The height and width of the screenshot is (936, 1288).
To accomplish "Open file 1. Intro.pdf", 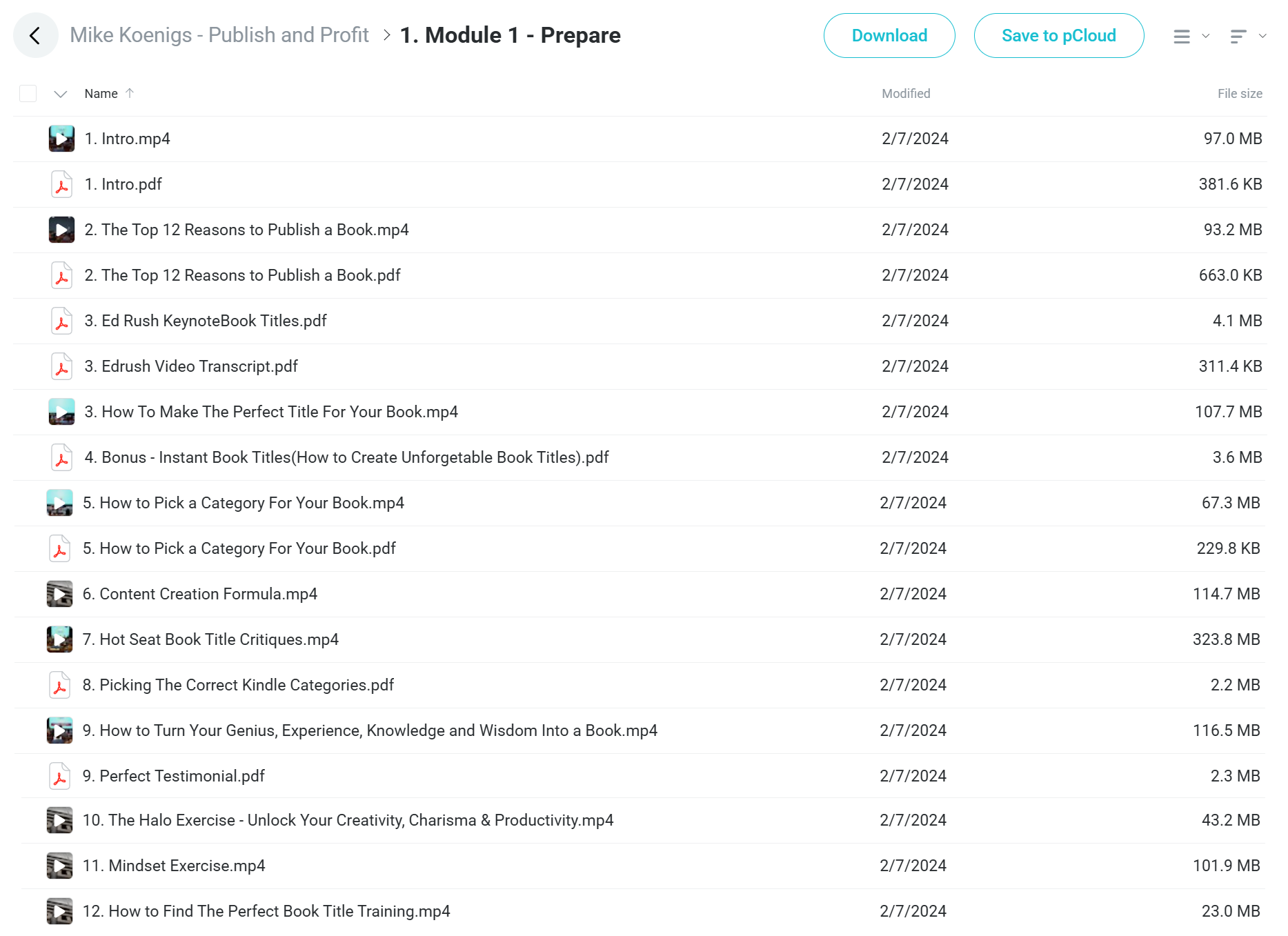I will [123, 184].
